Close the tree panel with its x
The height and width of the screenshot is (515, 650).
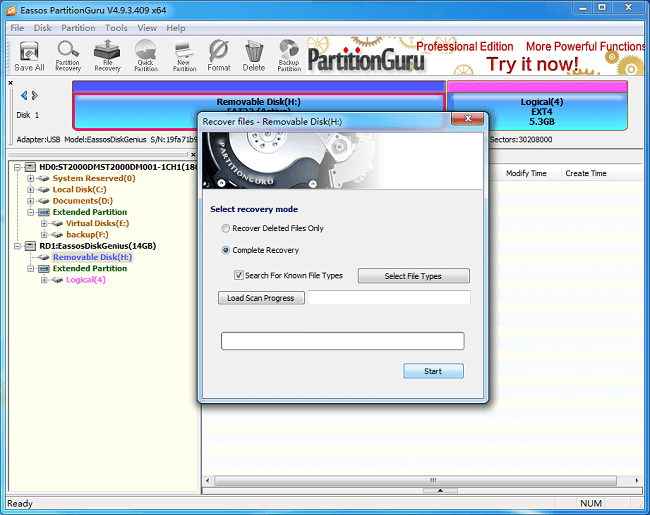[193, 155]
